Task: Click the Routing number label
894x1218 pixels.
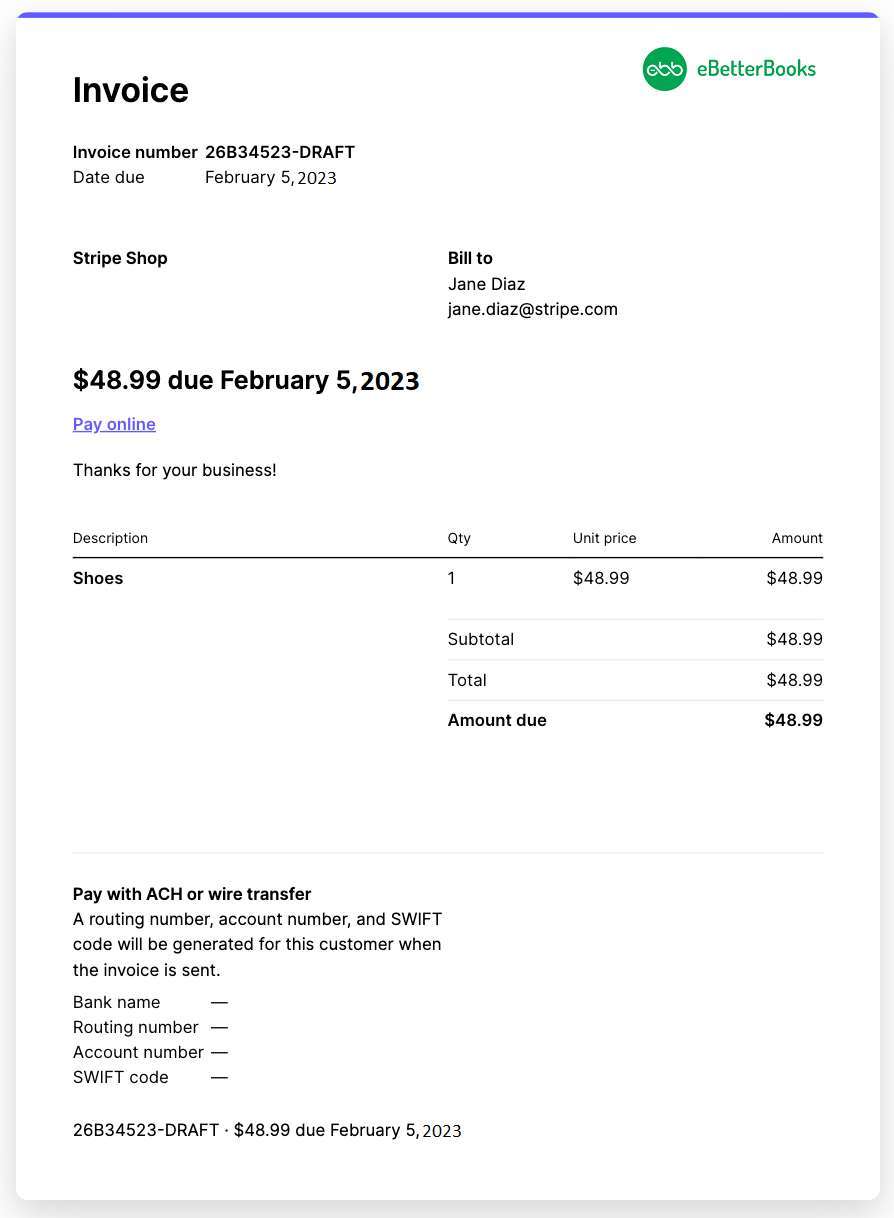Action: (136, 1027)
